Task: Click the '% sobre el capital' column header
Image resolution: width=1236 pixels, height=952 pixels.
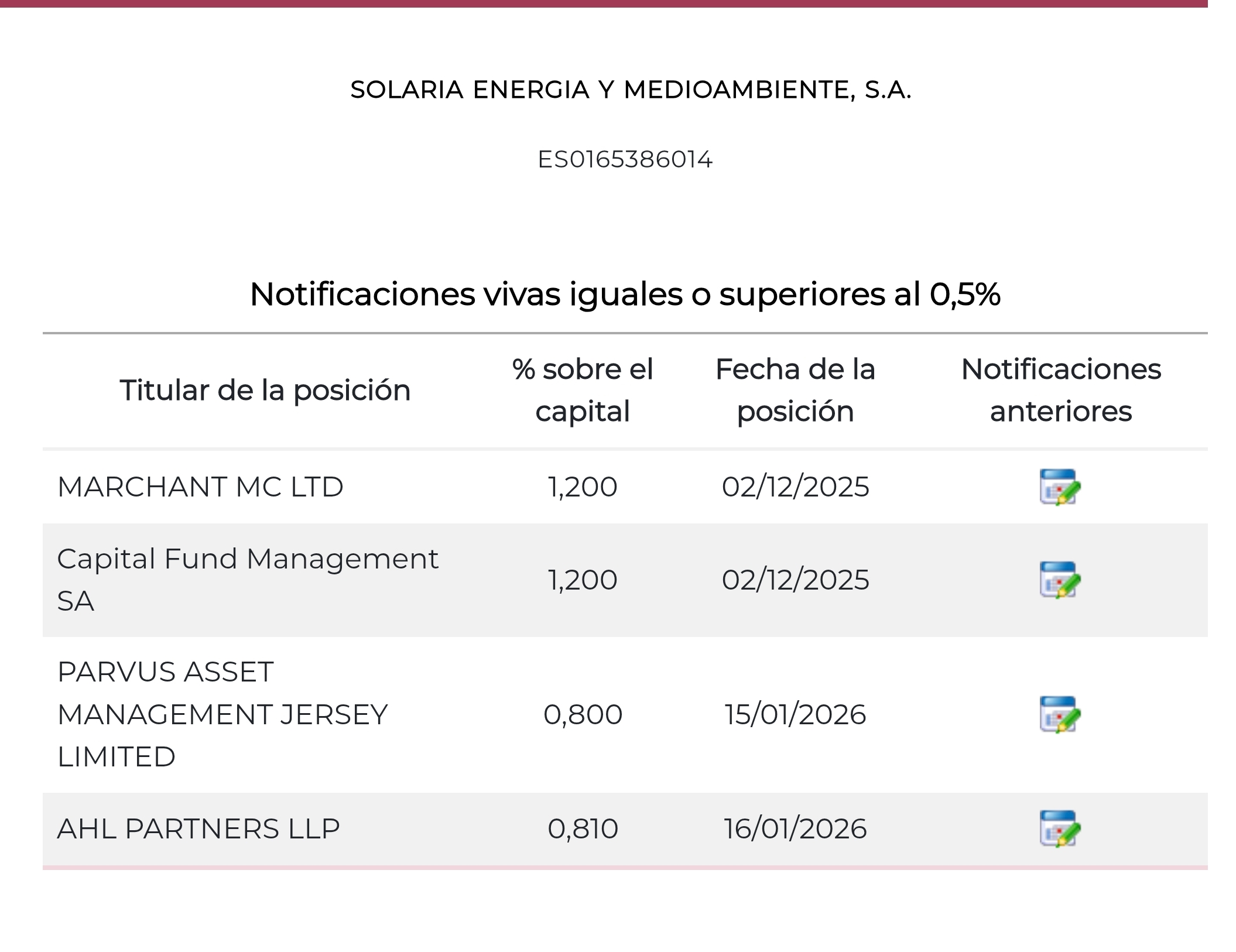Action: coord(583,391)
